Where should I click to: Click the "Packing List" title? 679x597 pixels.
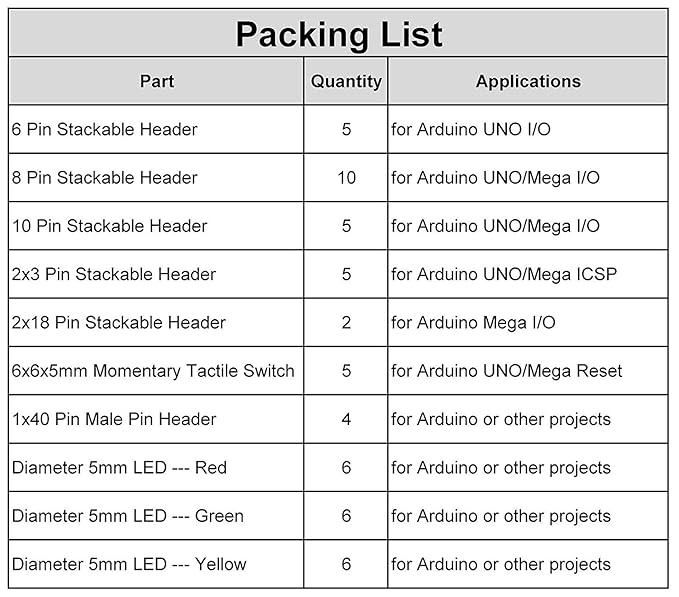(339, 34)
